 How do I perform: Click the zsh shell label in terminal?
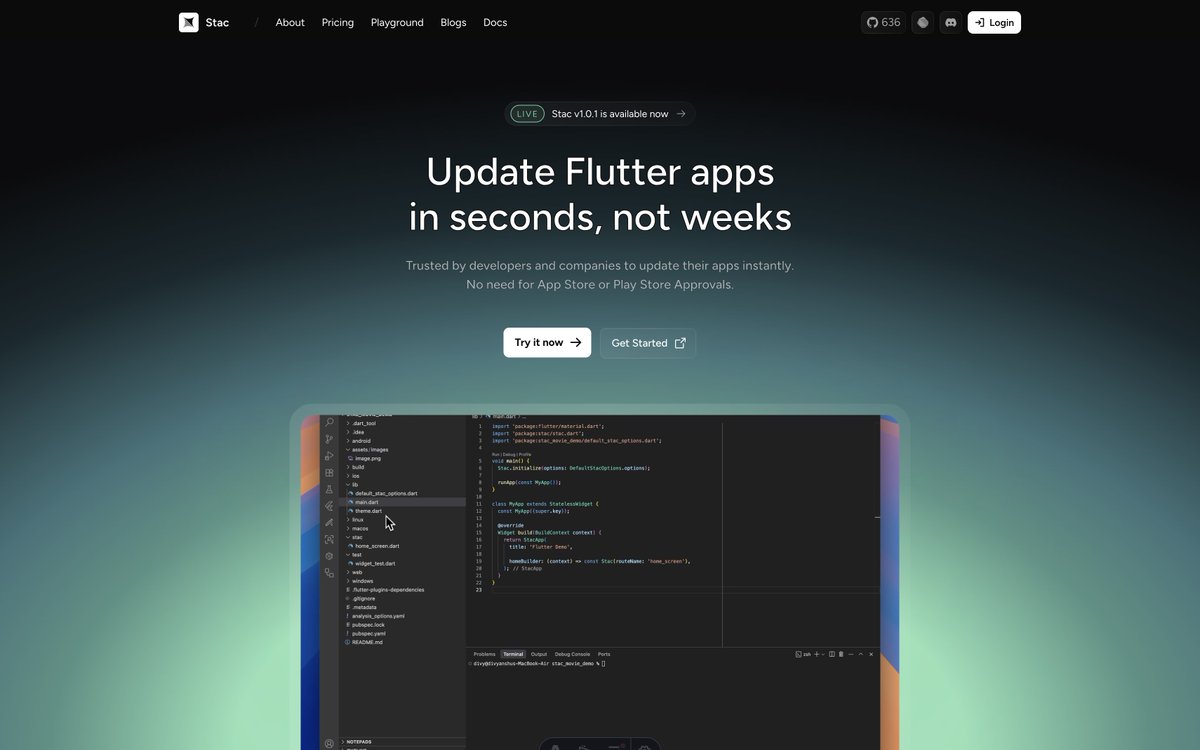(804, 654)
